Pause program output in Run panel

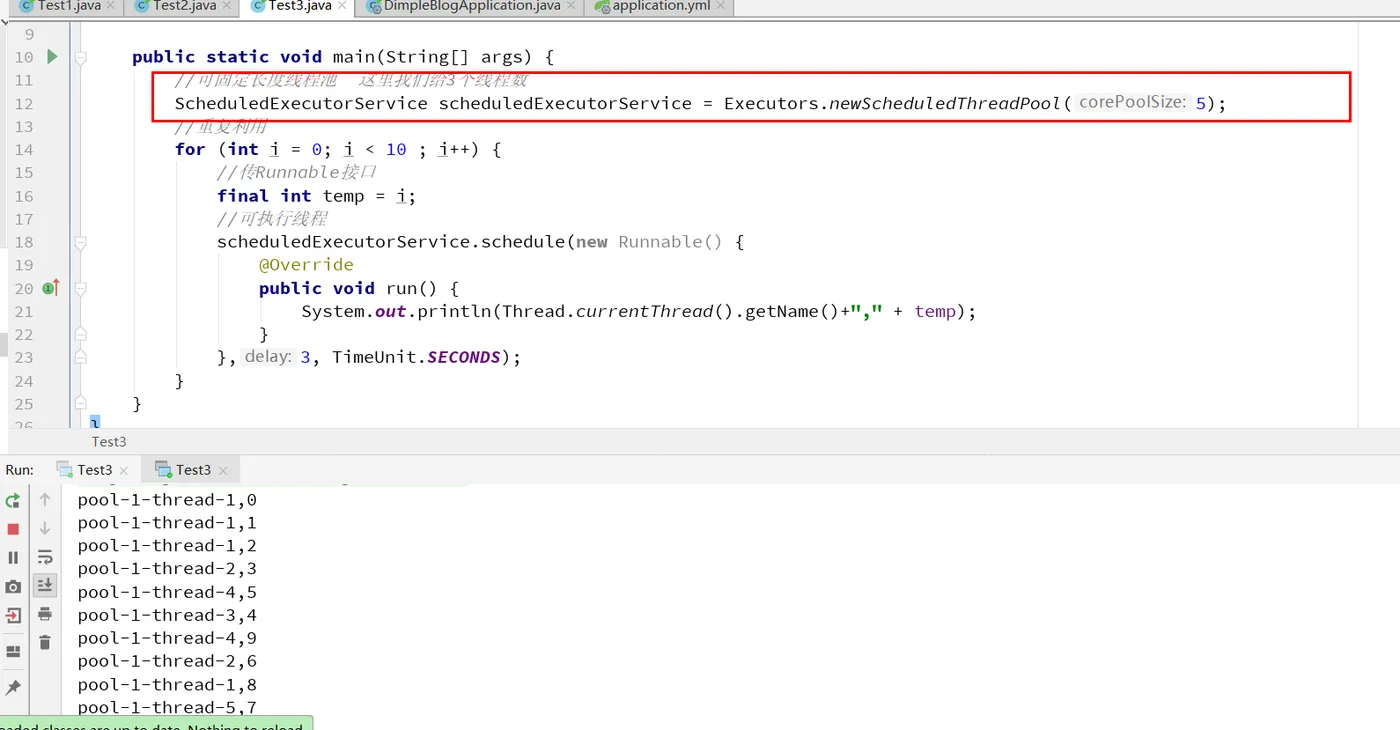pyautogui.click(x=13, y=558)
